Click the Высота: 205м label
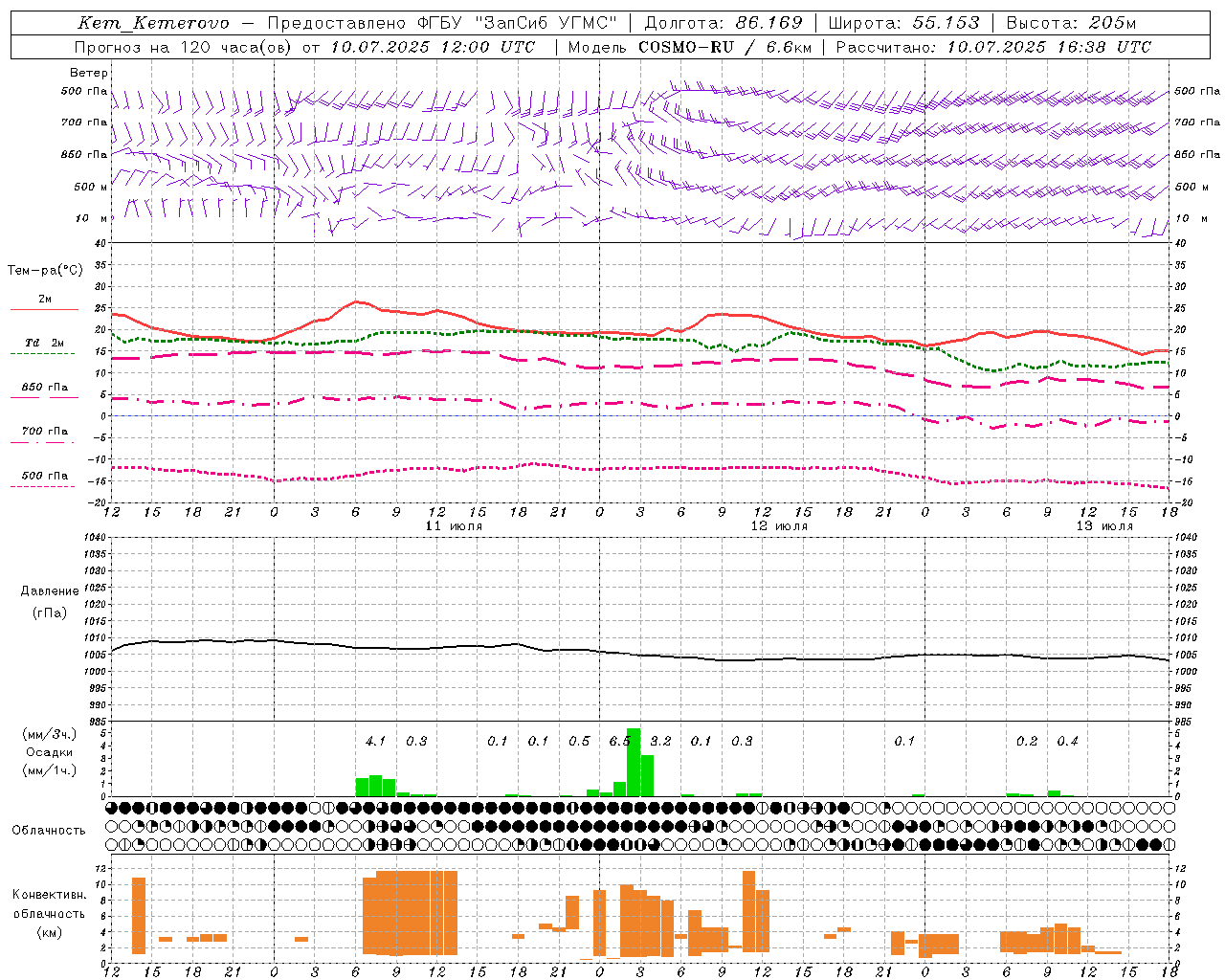This screenshot has width=1225, height=980. (x=1071, y=23)
